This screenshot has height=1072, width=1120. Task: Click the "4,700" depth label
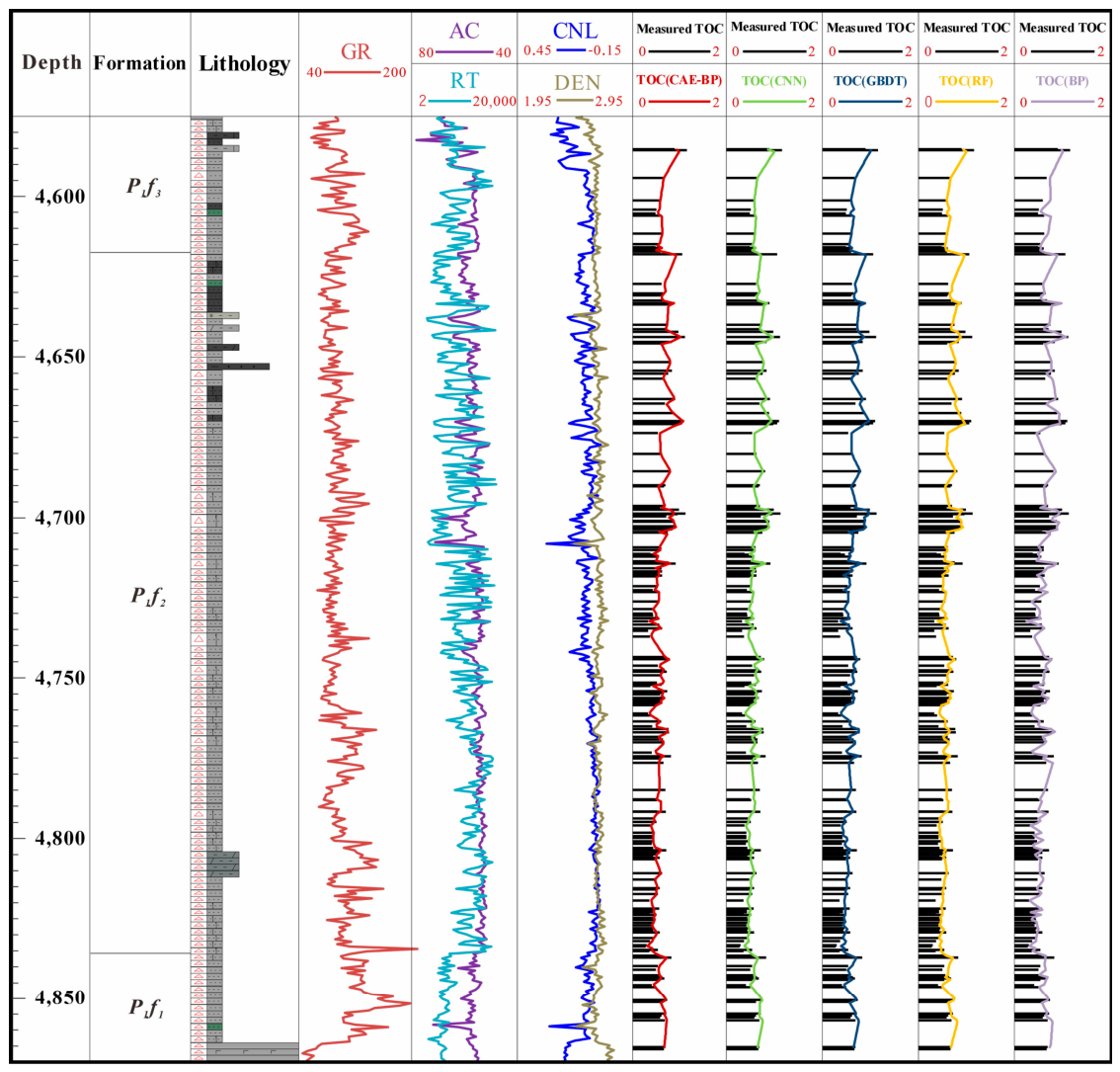click(x=60, y=518)
